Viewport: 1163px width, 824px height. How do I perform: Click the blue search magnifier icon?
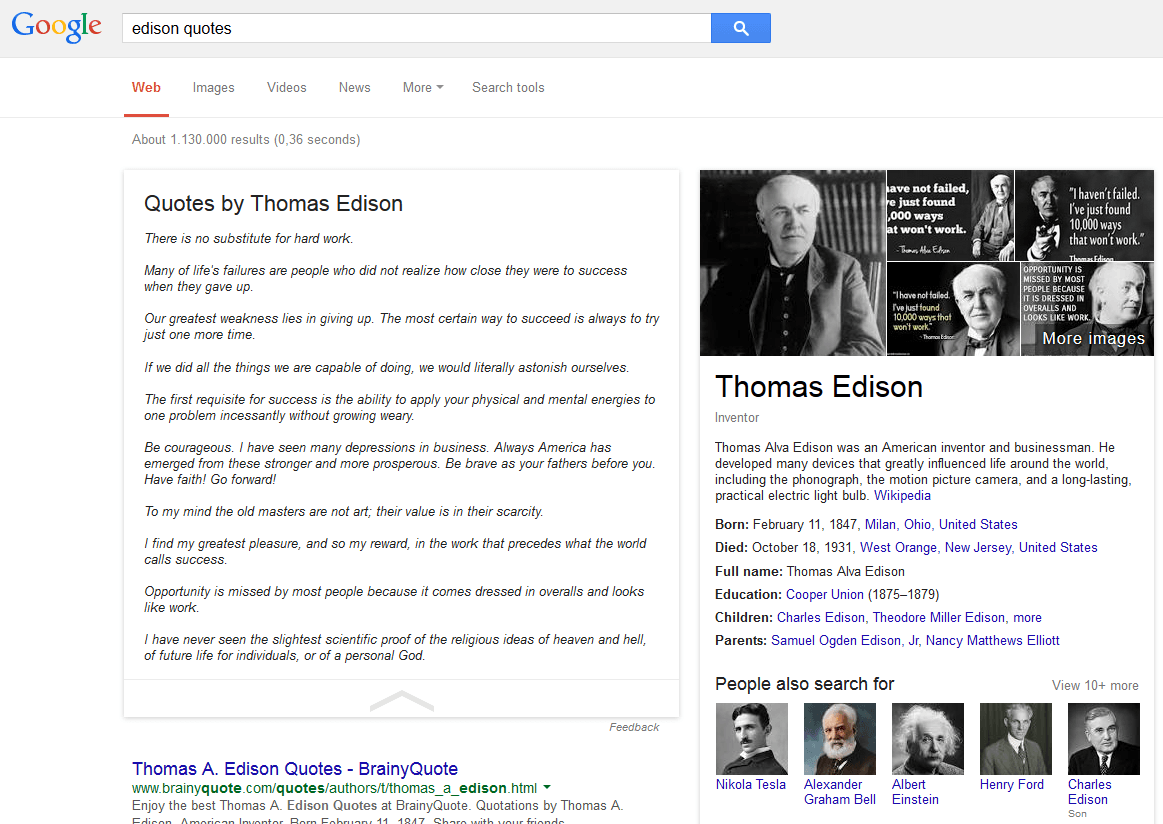[740, 27]
